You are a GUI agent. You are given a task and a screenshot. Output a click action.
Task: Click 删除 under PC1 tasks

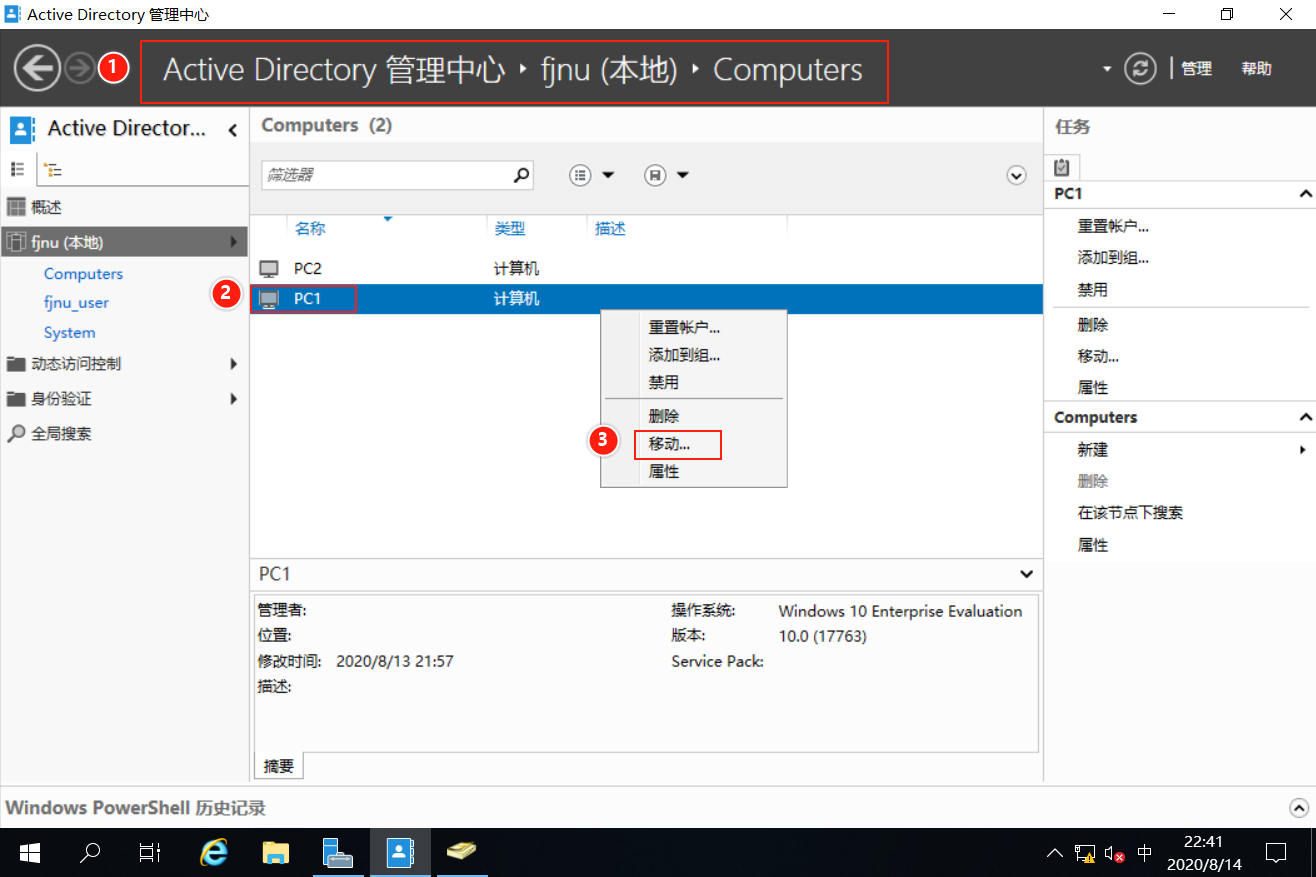1093,325
